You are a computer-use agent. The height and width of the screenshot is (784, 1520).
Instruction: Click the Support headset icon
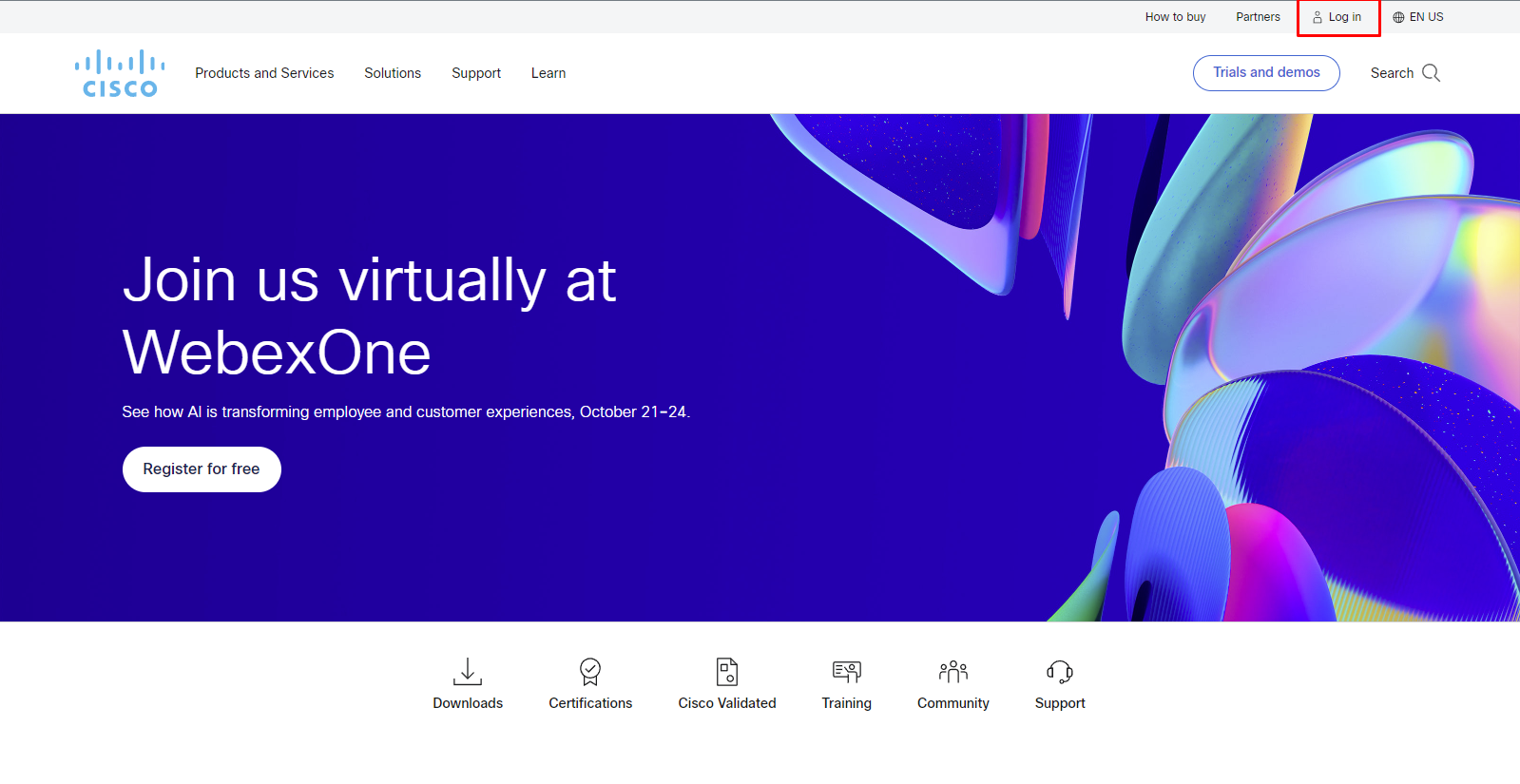[1060, 672]
